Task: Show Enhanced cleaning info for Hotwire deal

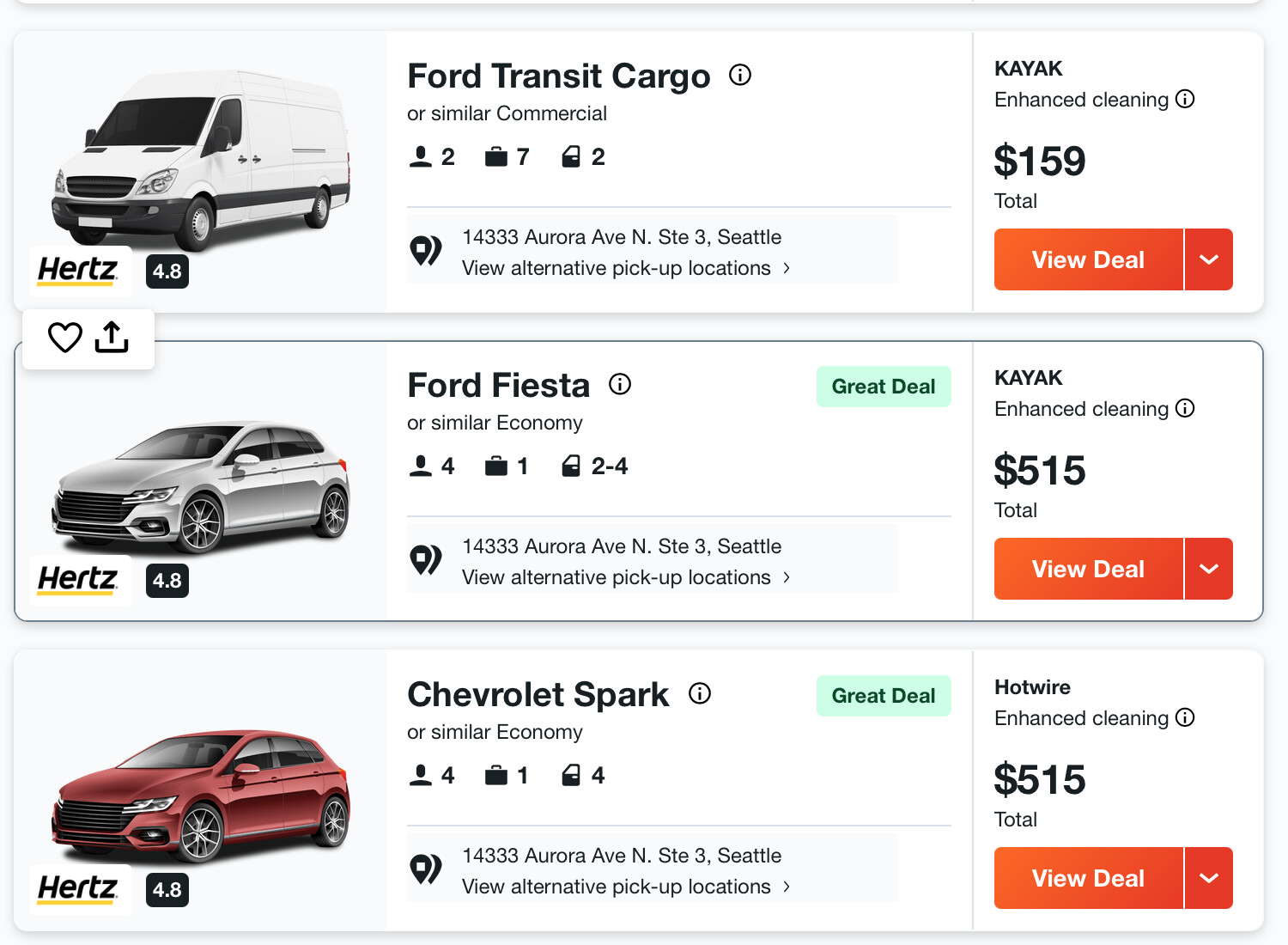Action: (1185, 718)
